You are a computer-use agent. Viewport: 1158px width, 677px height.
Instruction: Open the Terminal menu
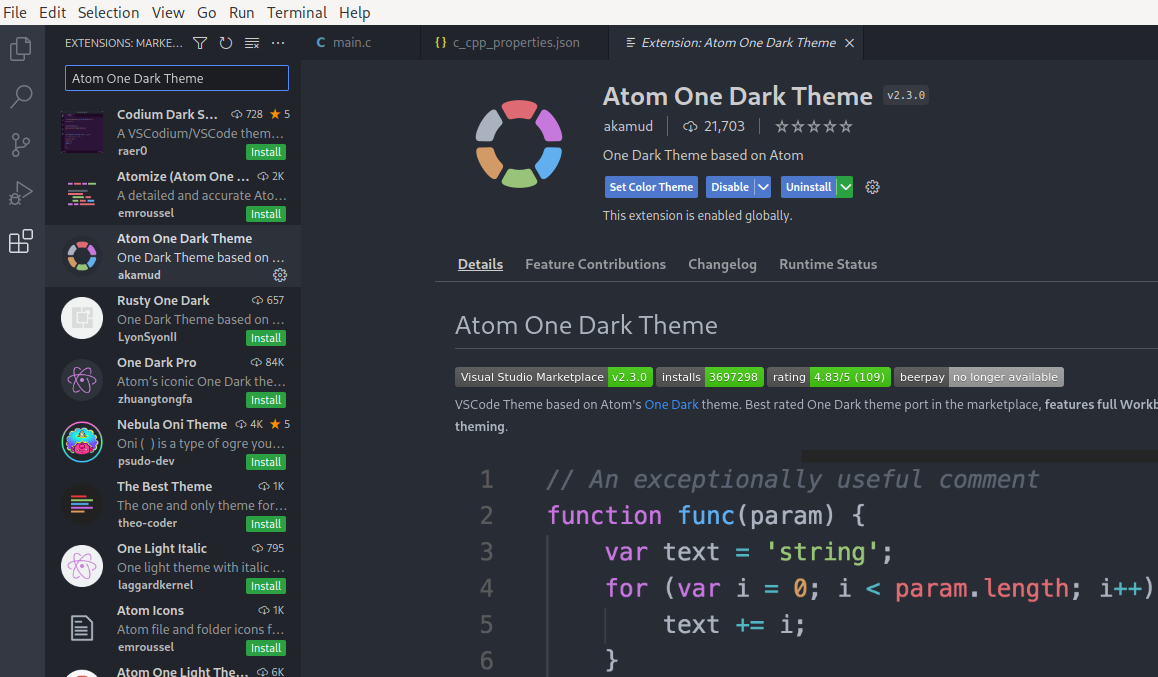click(x=297, y=12)
